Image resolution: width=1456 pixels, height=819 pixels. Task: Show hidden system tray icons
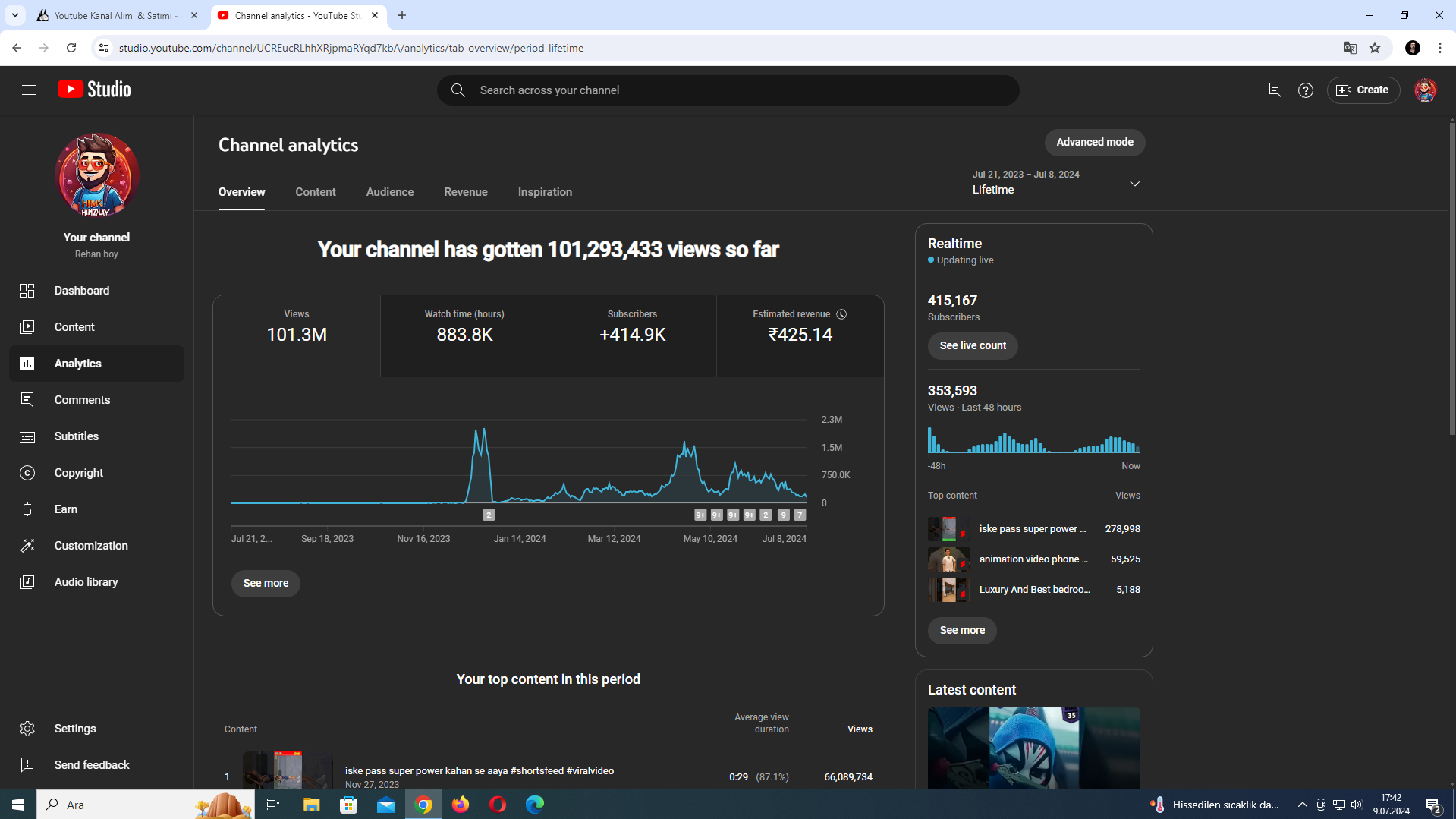[1302, 805]
